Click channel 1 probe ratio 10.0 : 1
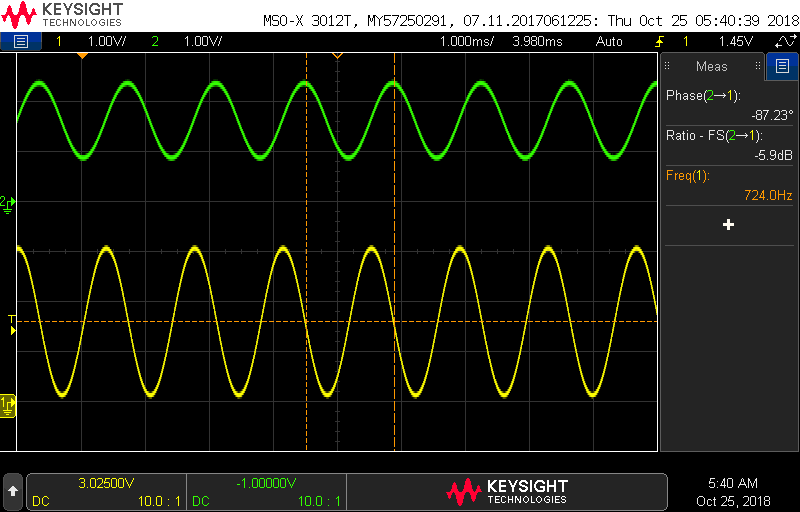Image resolution: width=800 pixels, height=512 pixels. pyautogui.click(x=159, y=501)
